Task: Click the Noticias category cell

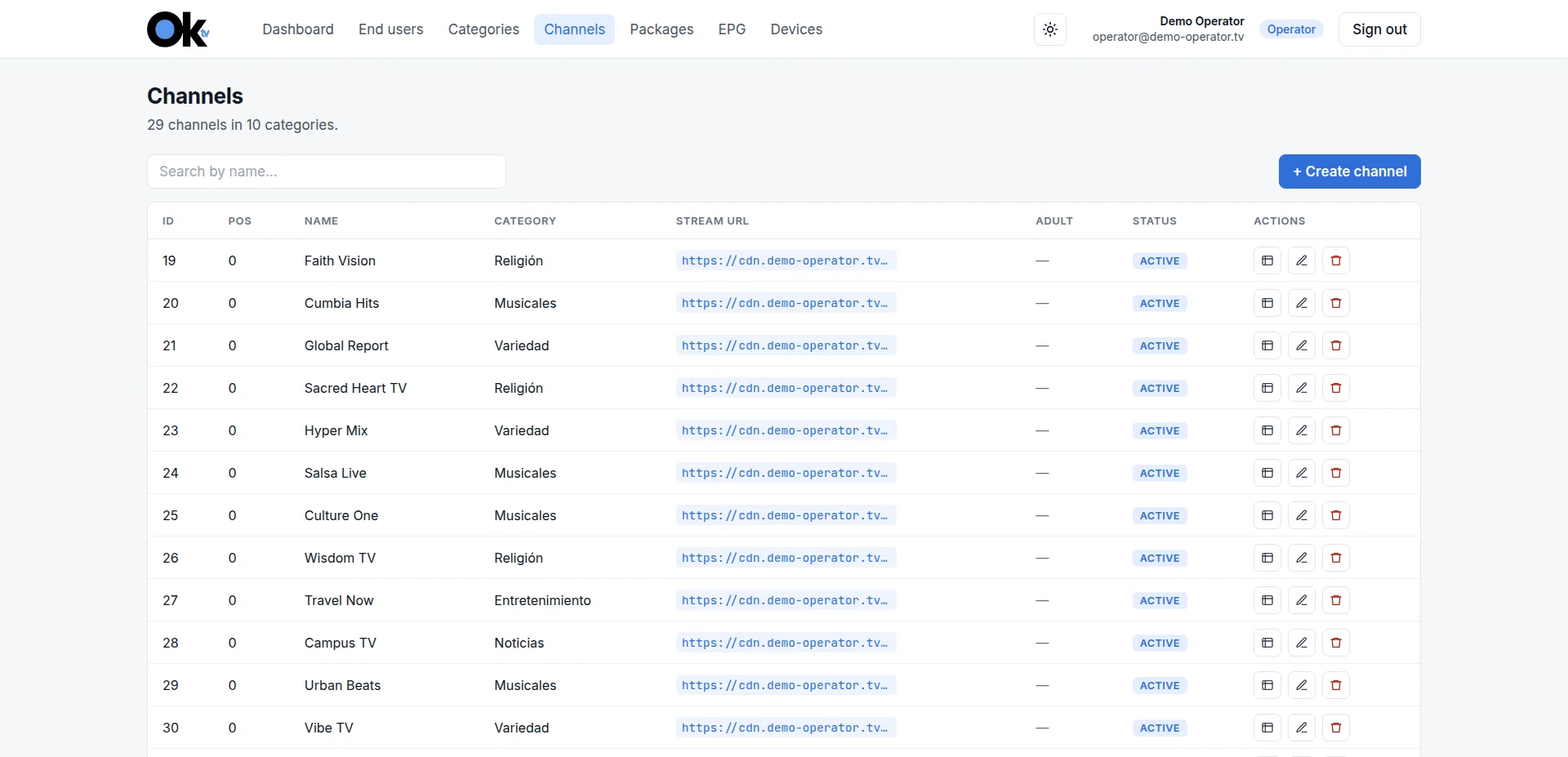Action: (519, 643)
